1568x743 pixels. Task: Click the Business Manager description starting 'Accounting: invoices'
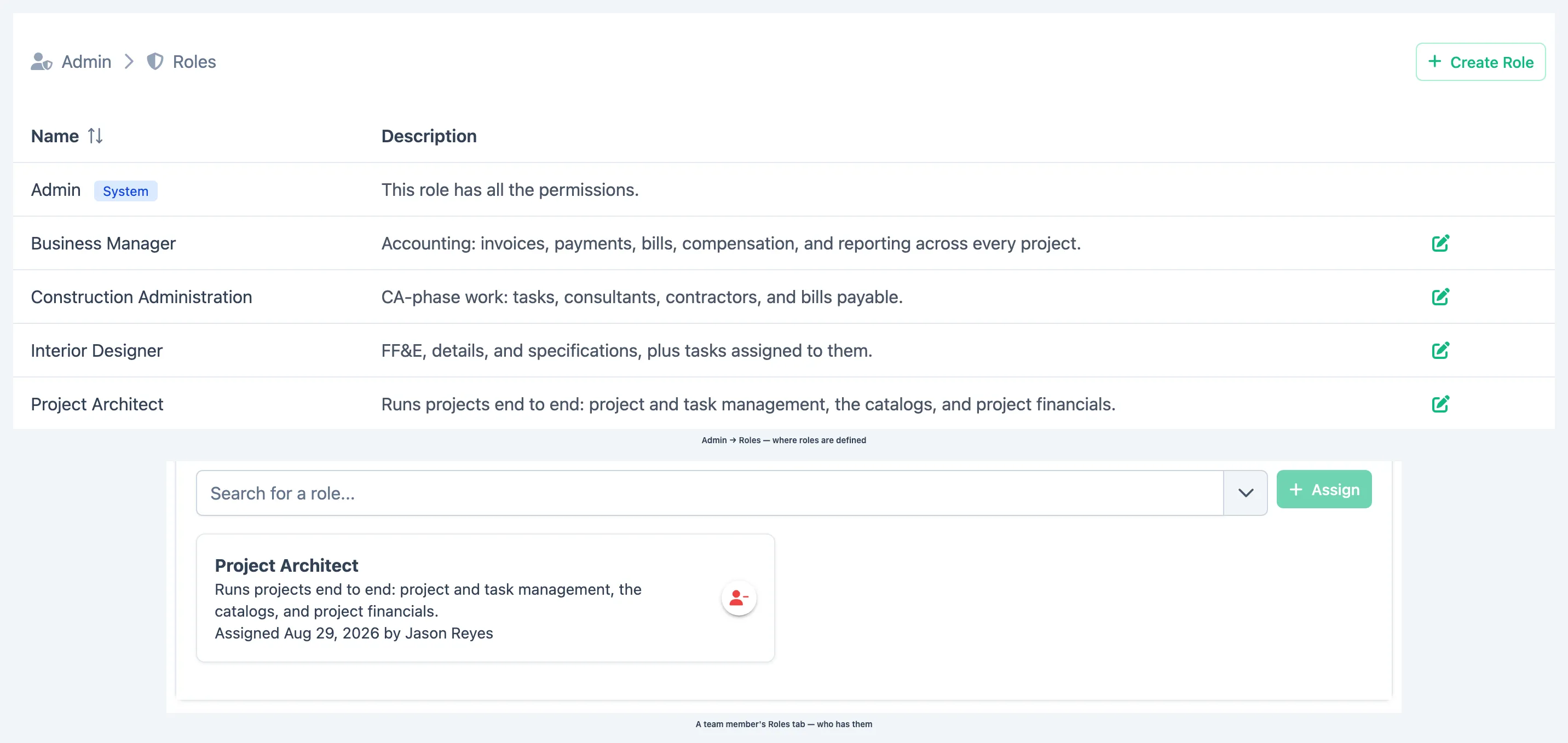(x=730, y=243)
